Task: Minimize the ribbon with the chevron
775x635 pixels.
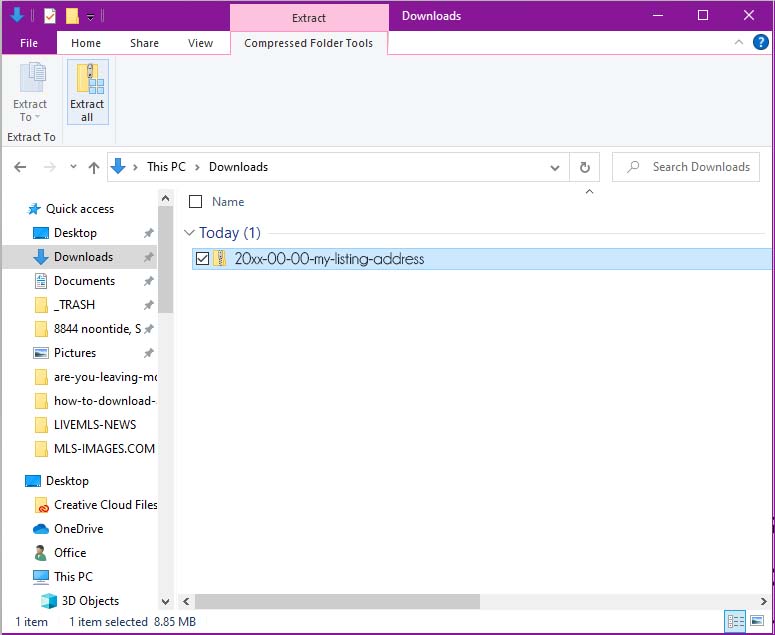Action: pyautogui.click(x=739, y=42)
